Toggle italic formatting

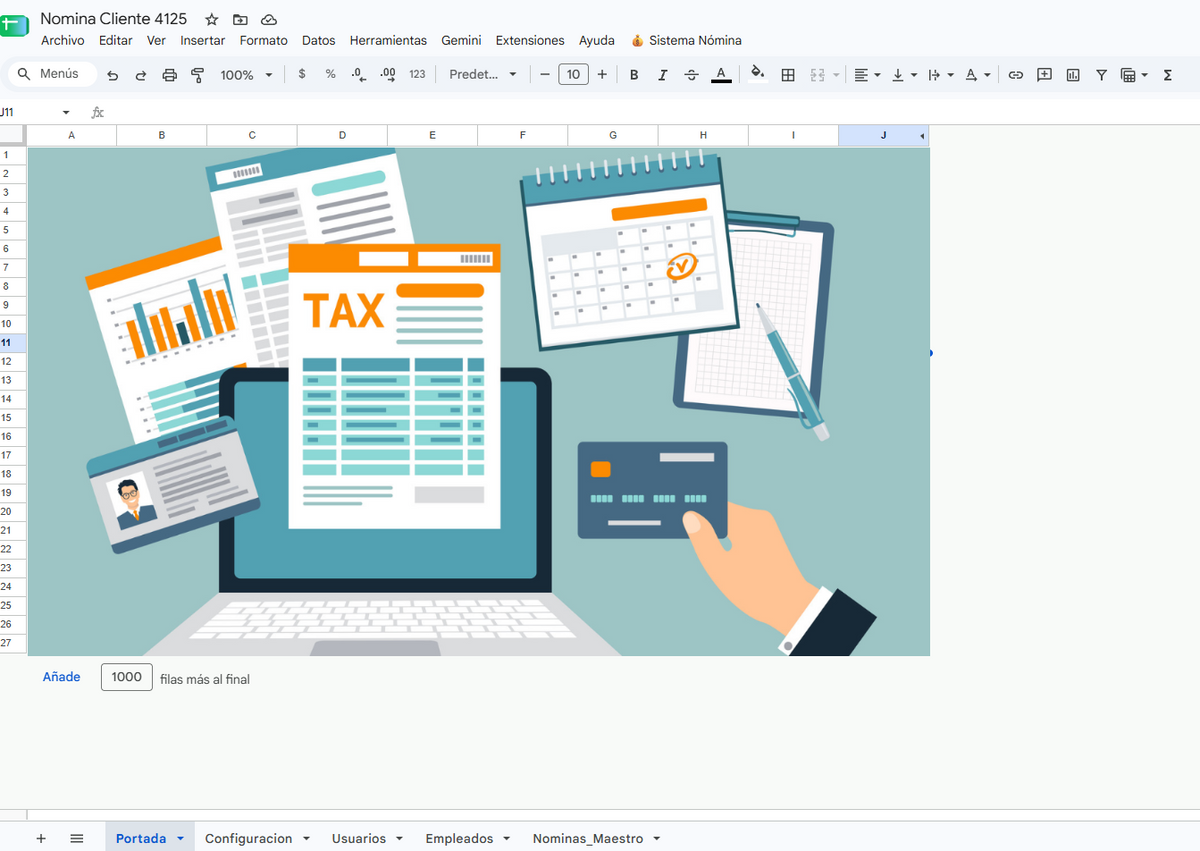tap(662, 75)
